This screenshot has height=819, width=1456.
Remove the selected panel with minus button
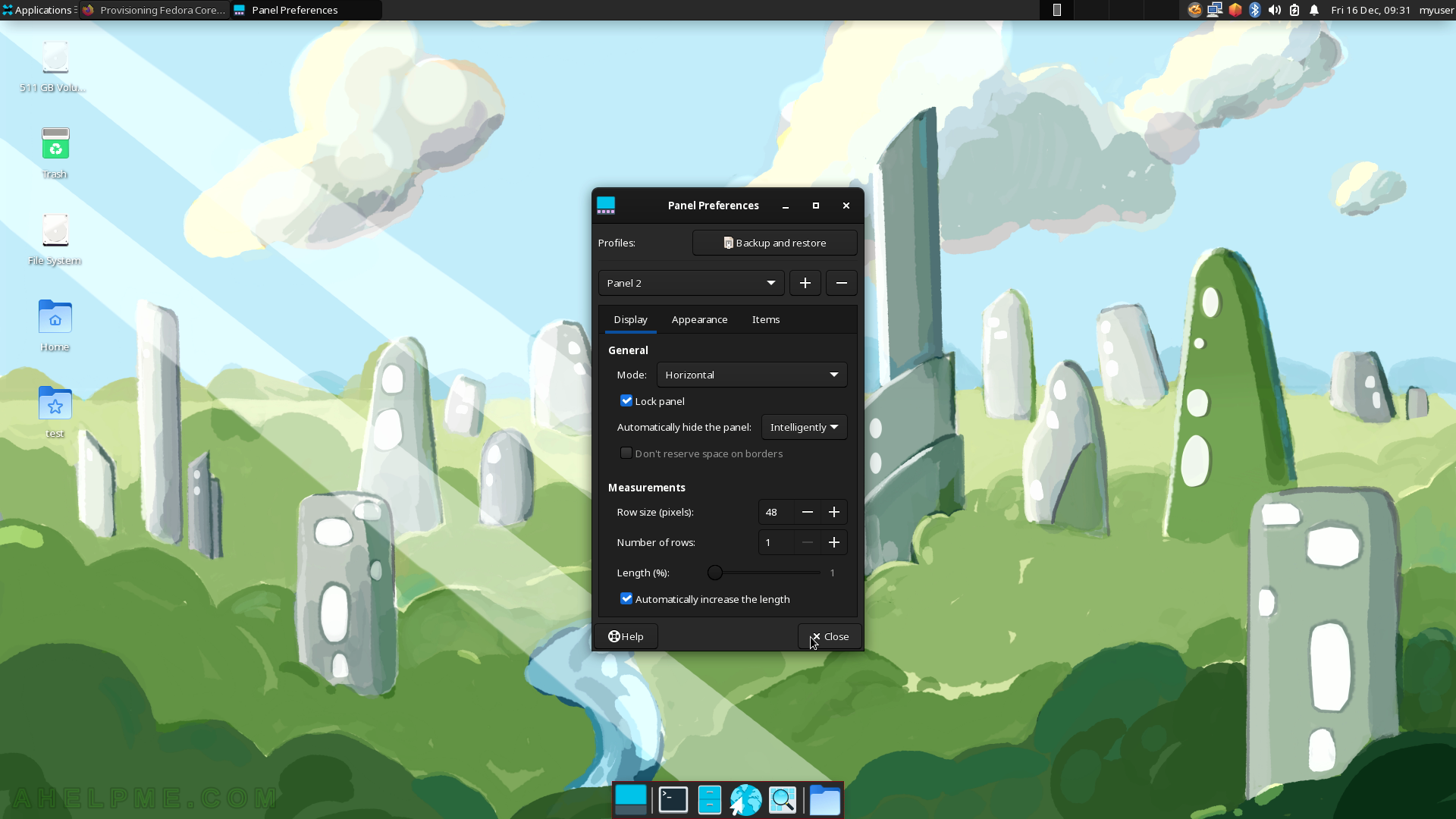(842, 283)
